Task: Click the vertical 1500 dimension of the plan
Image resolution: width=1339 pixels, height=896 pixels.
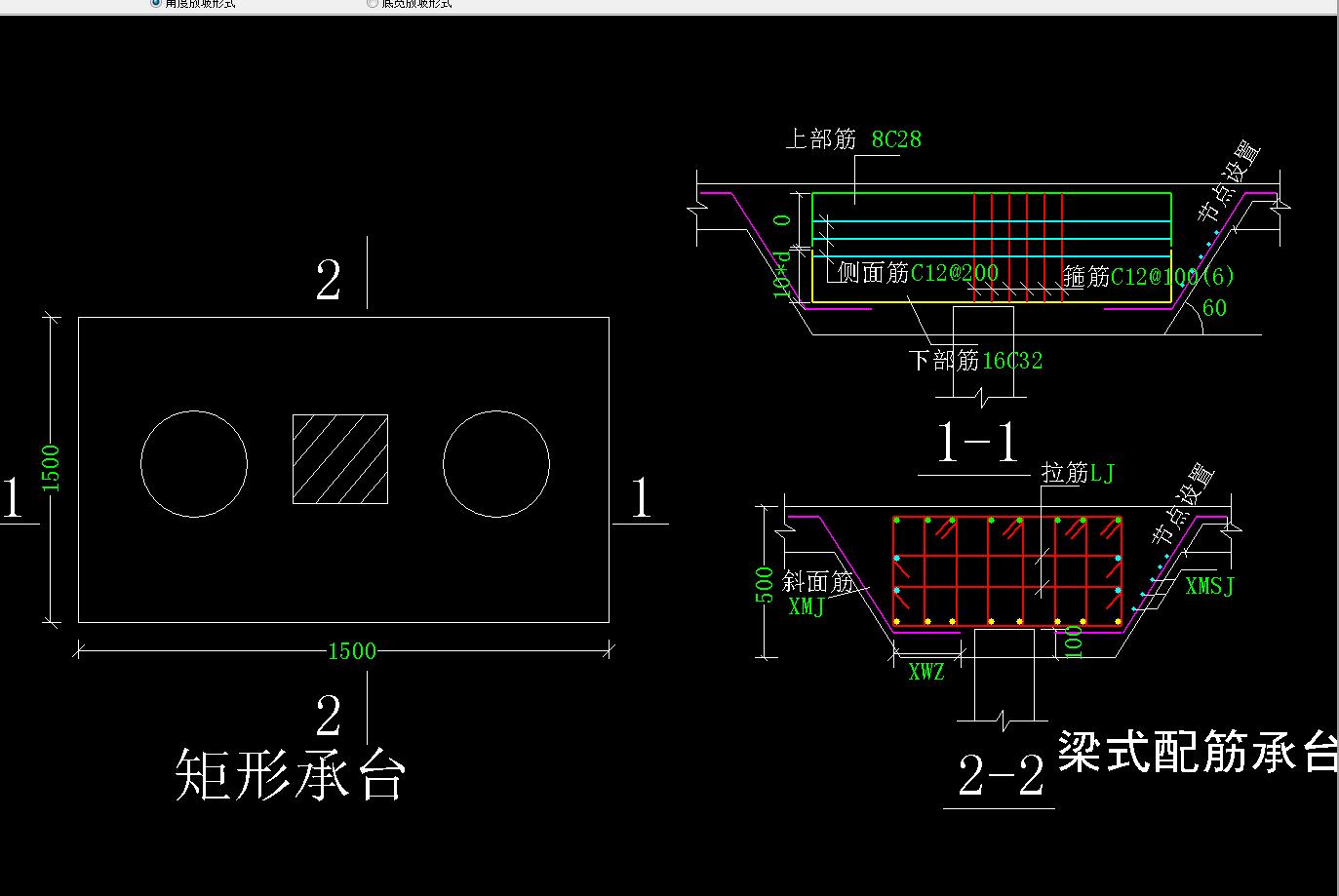Action: click(x=51, y=468)
